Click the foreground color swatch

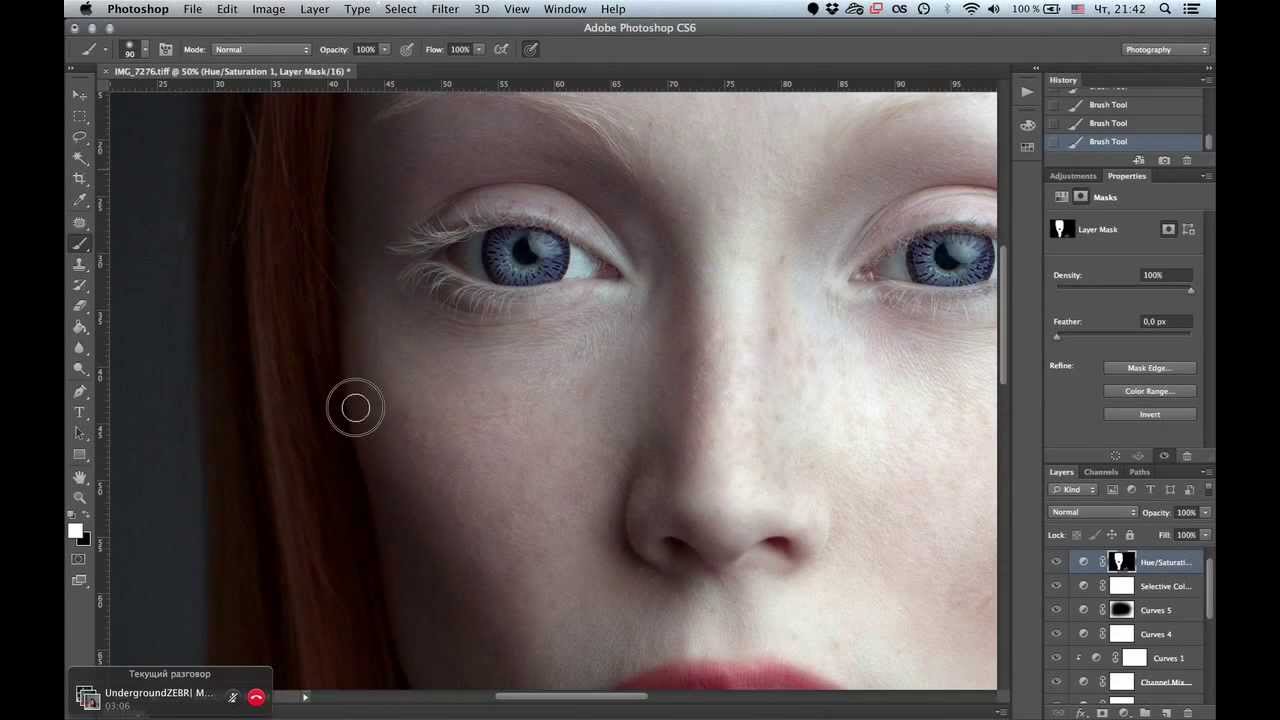click(75, 531)
